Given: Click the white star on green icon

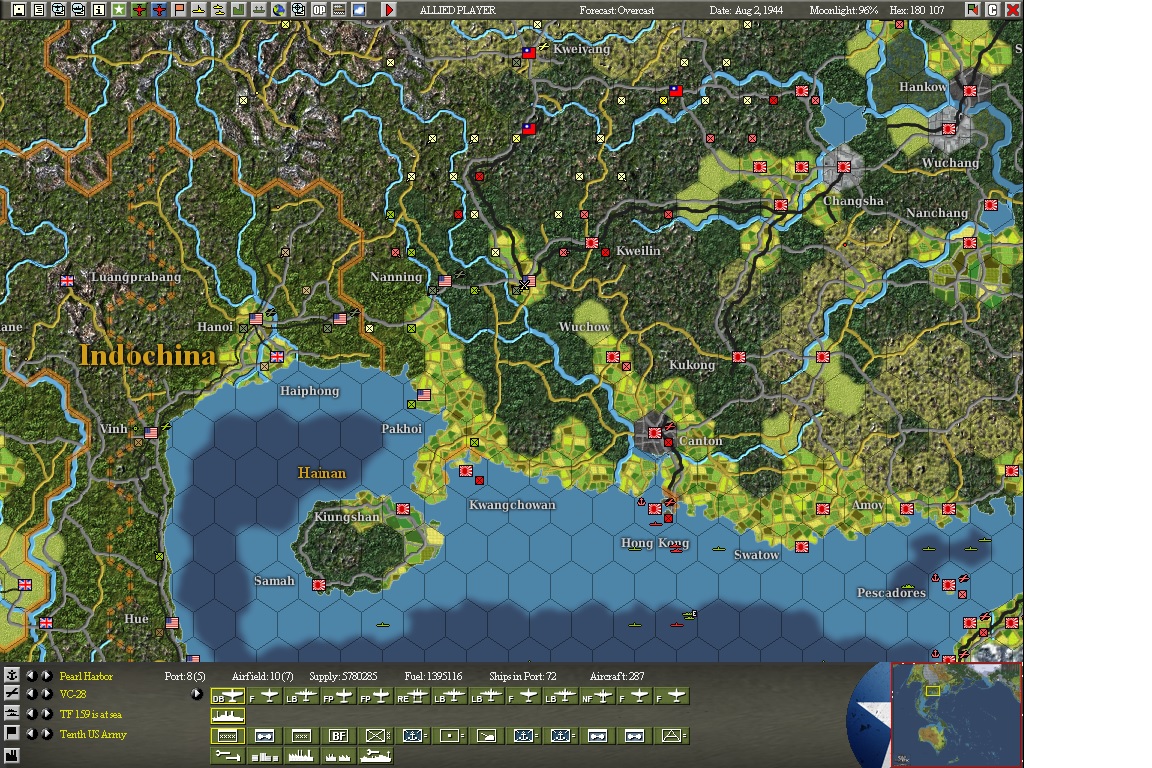Looking at the screenshot, I should tap(119, 10).
